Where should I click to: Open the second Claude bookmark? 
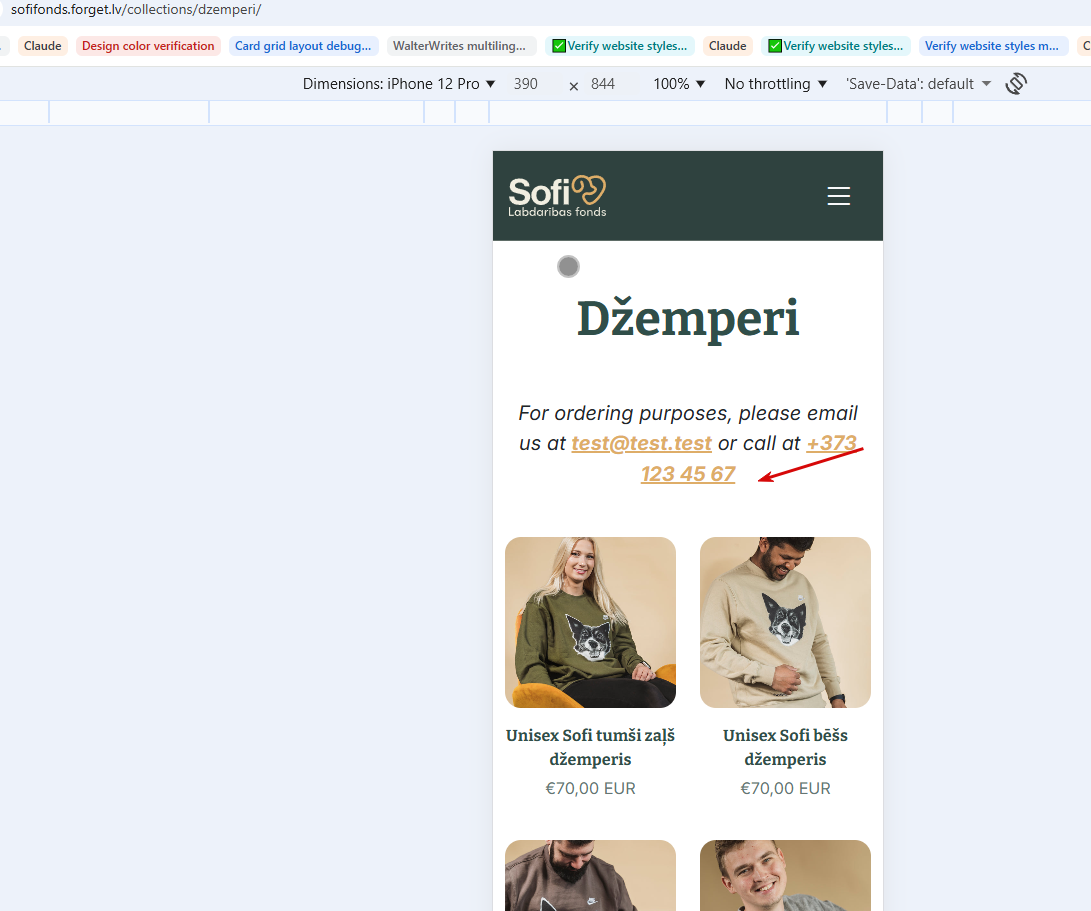pyautogui.click(x=728, y=46)
